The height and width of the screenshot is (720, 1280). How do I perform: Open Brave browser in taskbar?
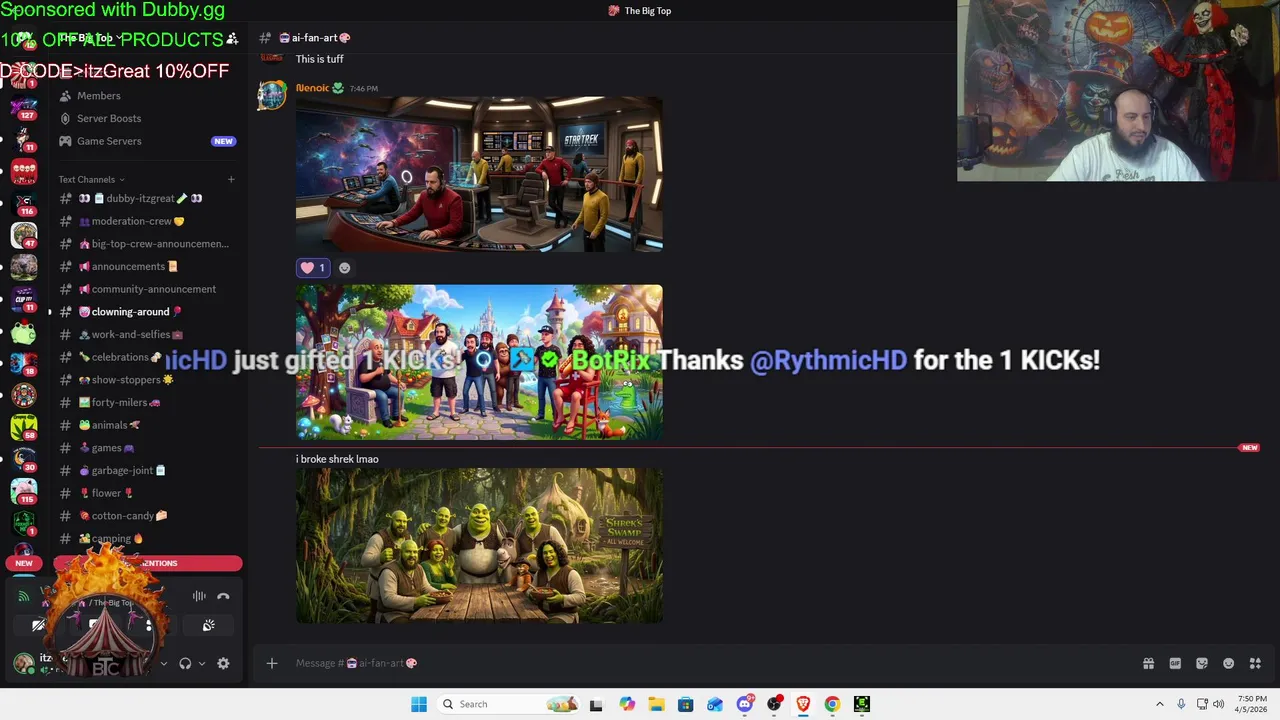coord(802,704)
